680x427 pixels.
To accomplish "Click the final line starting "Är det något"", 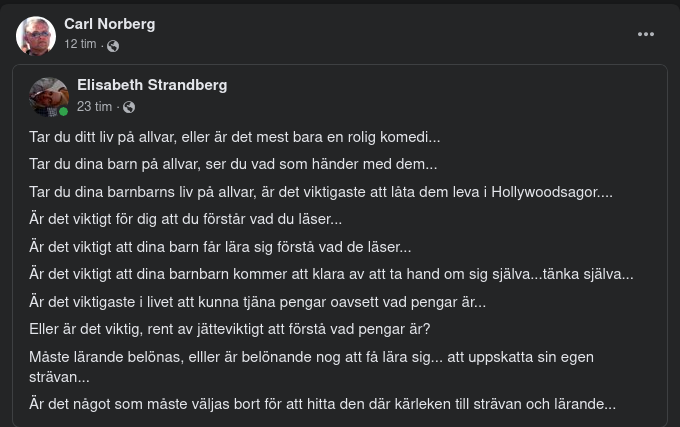I will (x=322, y=404).
